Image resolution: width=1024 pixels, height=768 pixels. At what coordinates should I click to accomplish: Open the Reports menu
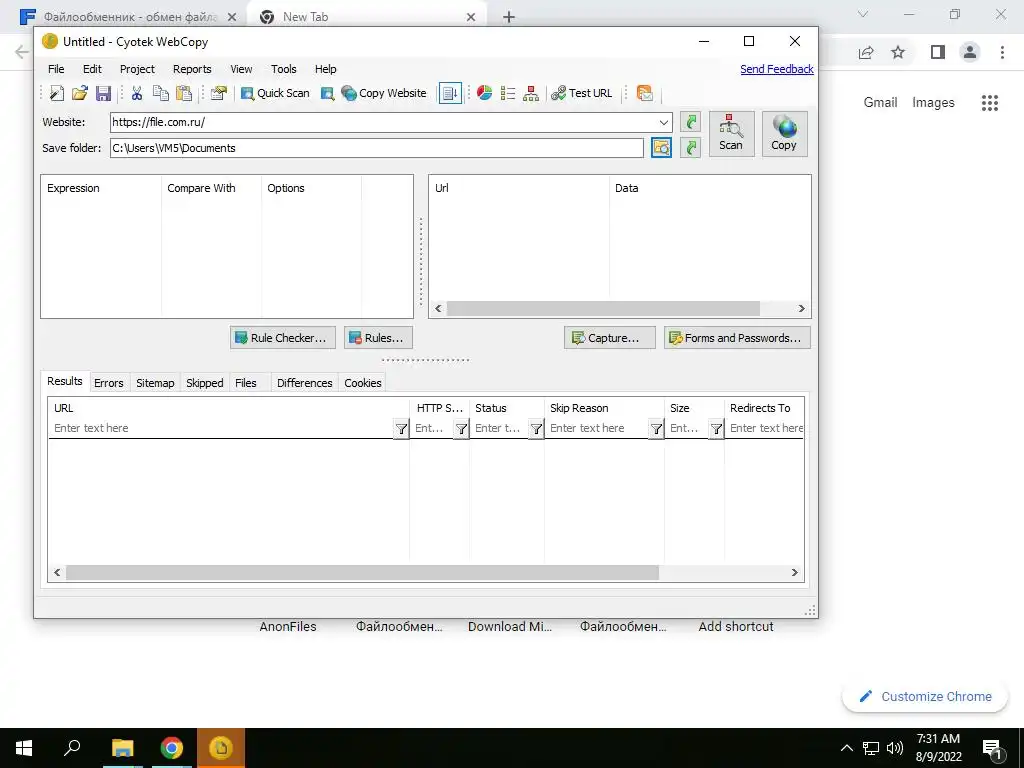(192, 69)
